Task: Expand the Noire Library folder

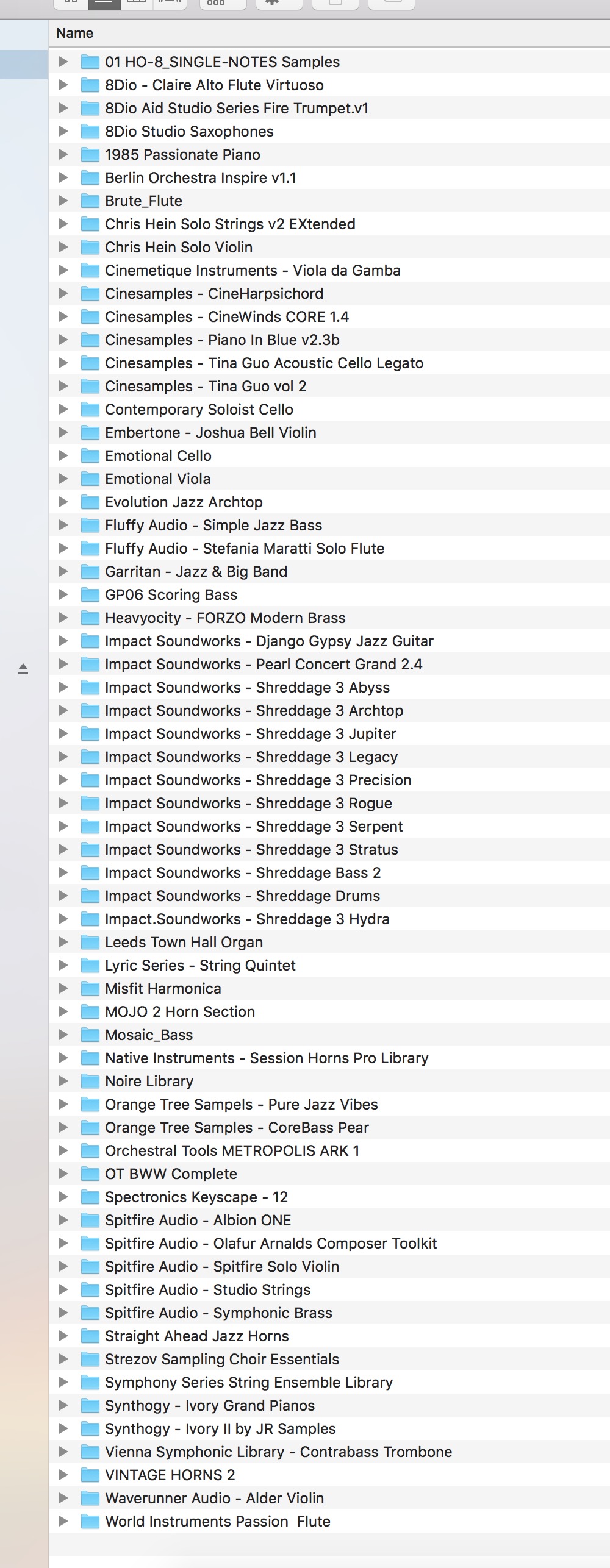Action: 63,1081
